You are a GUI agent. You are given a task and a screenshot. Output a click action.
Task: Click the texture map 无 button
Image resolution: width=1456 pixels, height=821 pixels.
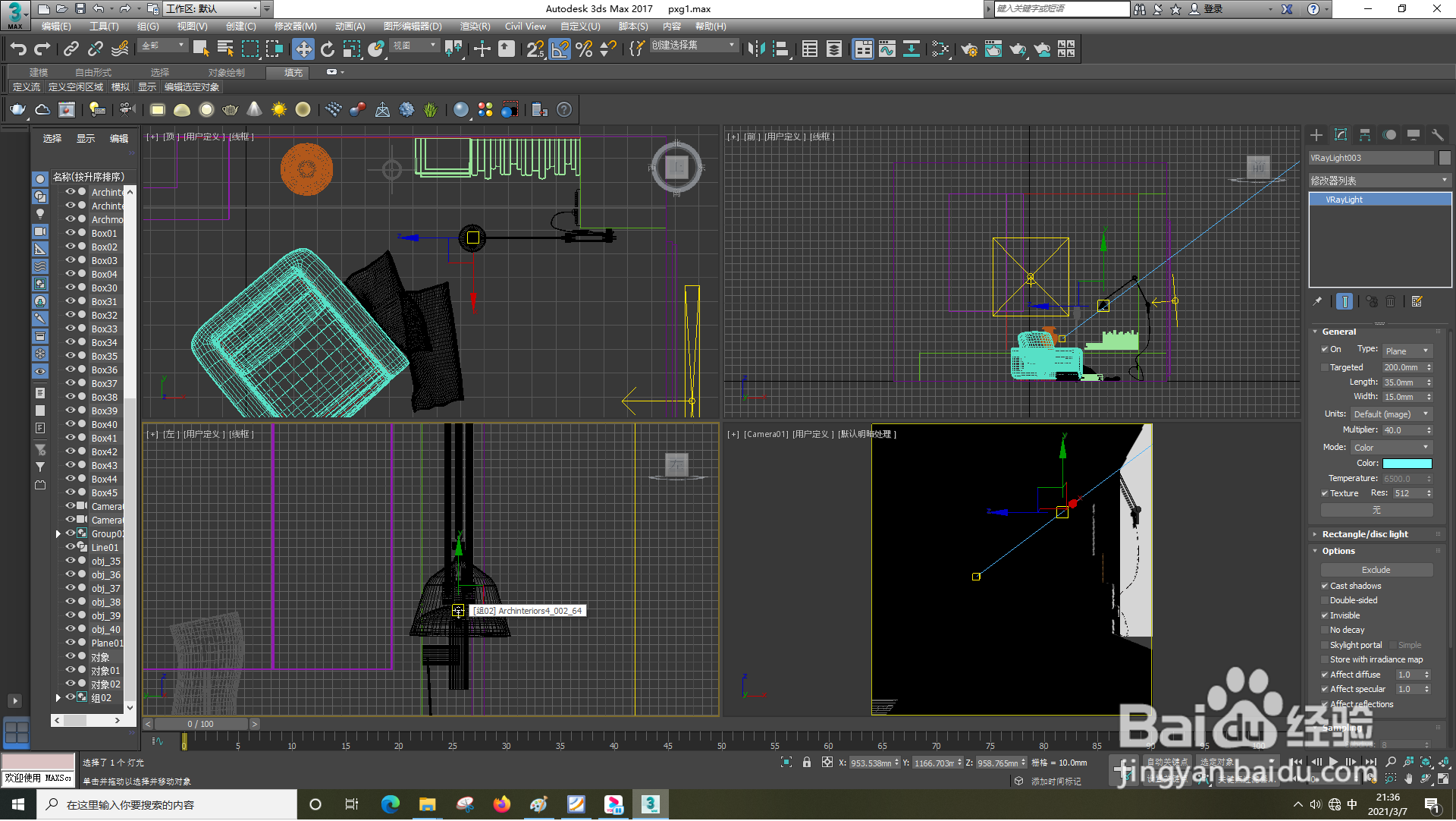pyautogui.click(x=1376, y=511)
